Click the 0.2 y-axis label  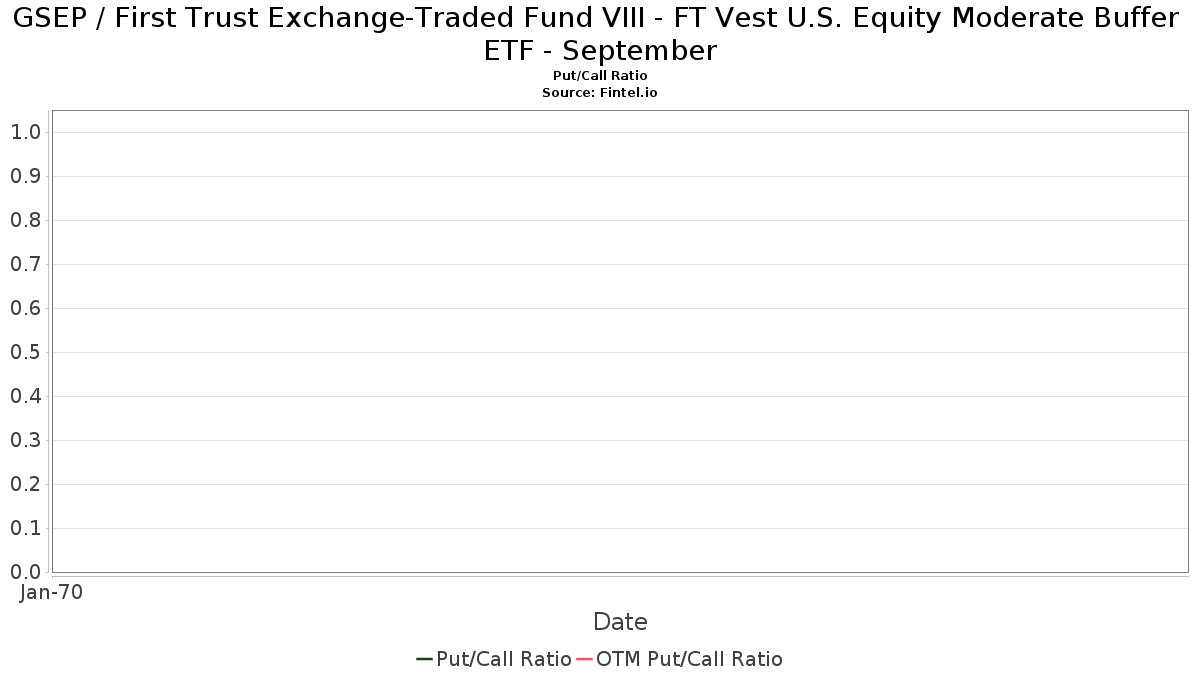pos(25,484)
